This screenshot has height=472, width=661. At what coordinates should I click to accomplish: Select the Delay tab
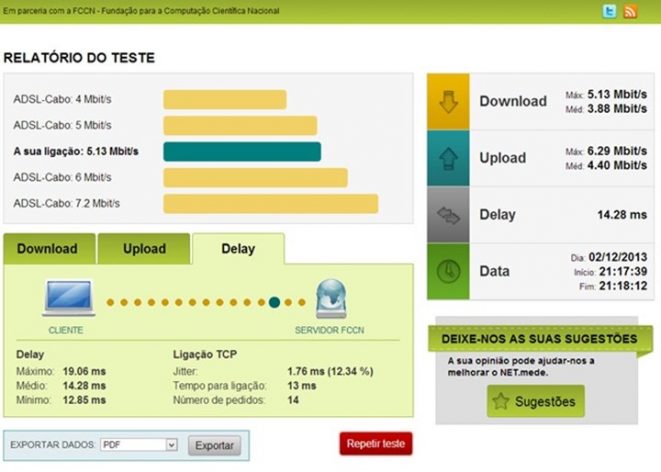tap(238, 249)
